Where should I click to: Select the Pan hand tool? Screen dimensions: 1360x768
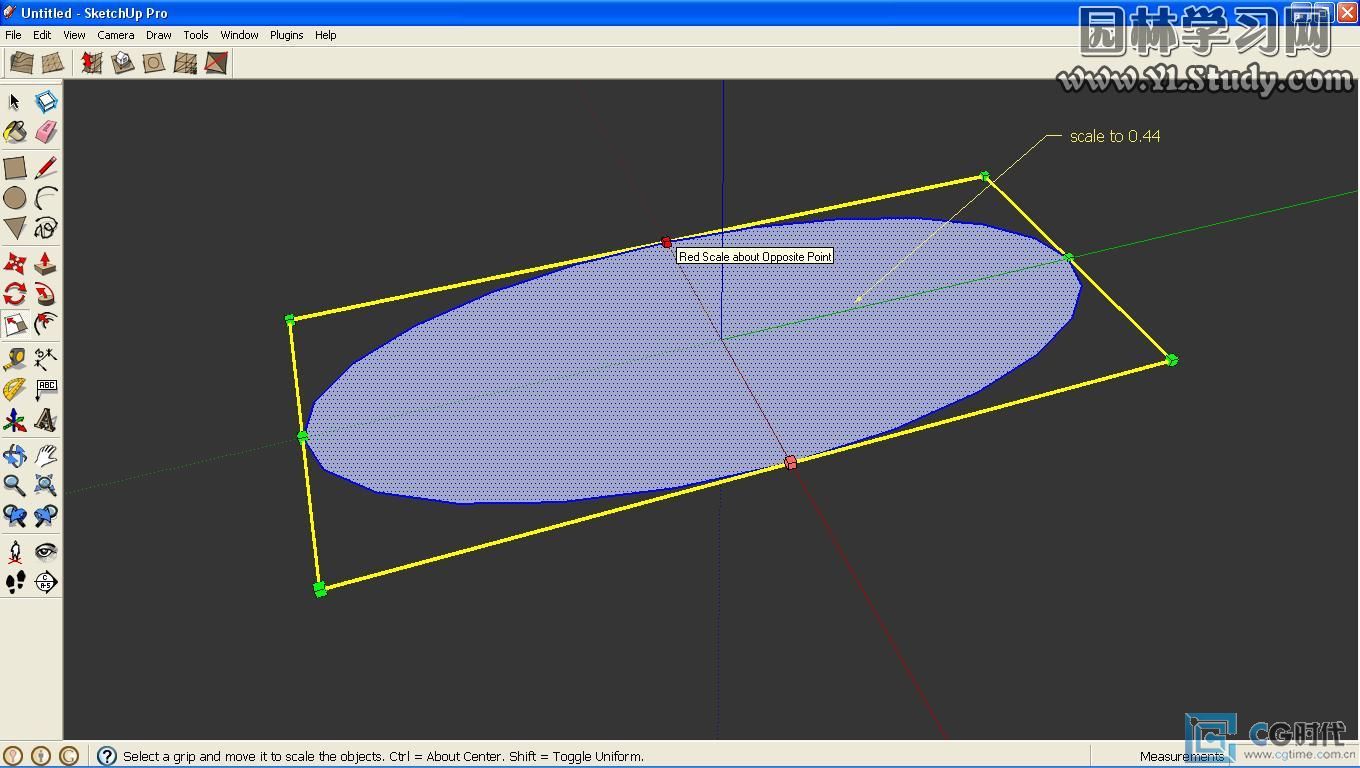coord(46,456)
